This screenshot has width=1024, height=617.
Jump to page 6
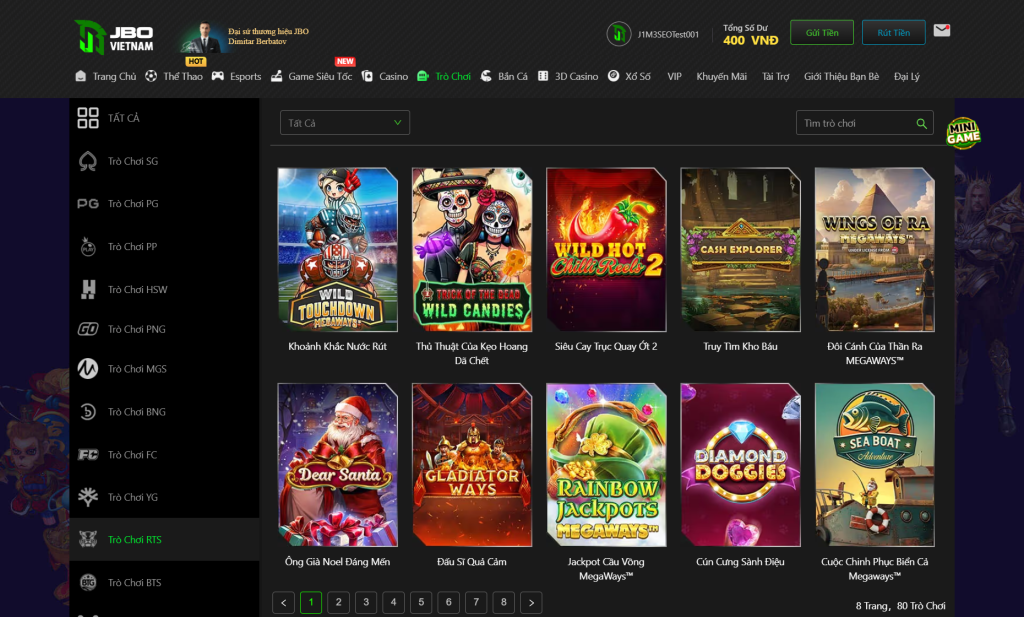click(x=449, y=603)
